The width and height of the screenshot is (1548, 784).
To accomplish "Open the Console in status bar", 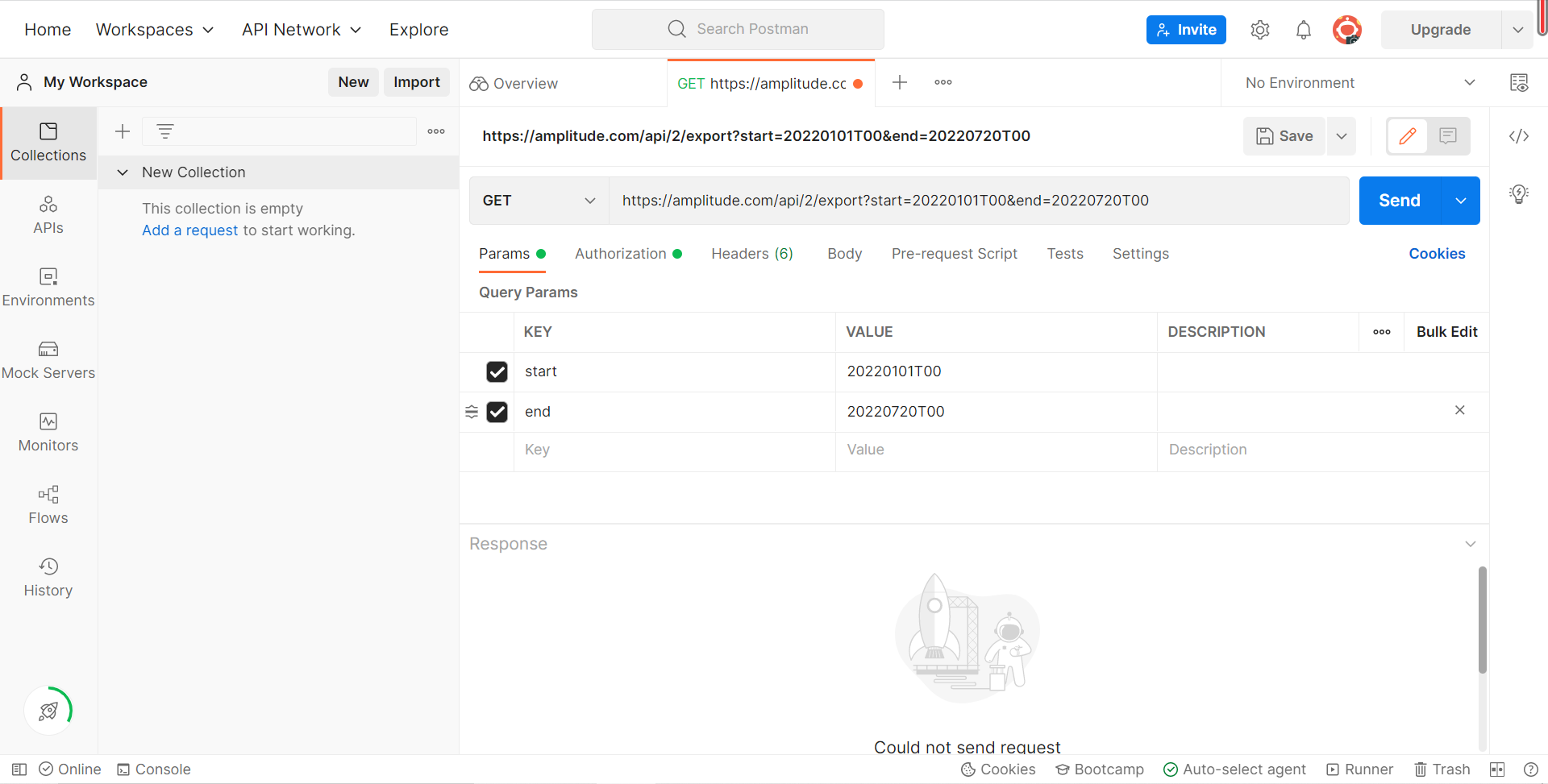I will coord(154,769).
